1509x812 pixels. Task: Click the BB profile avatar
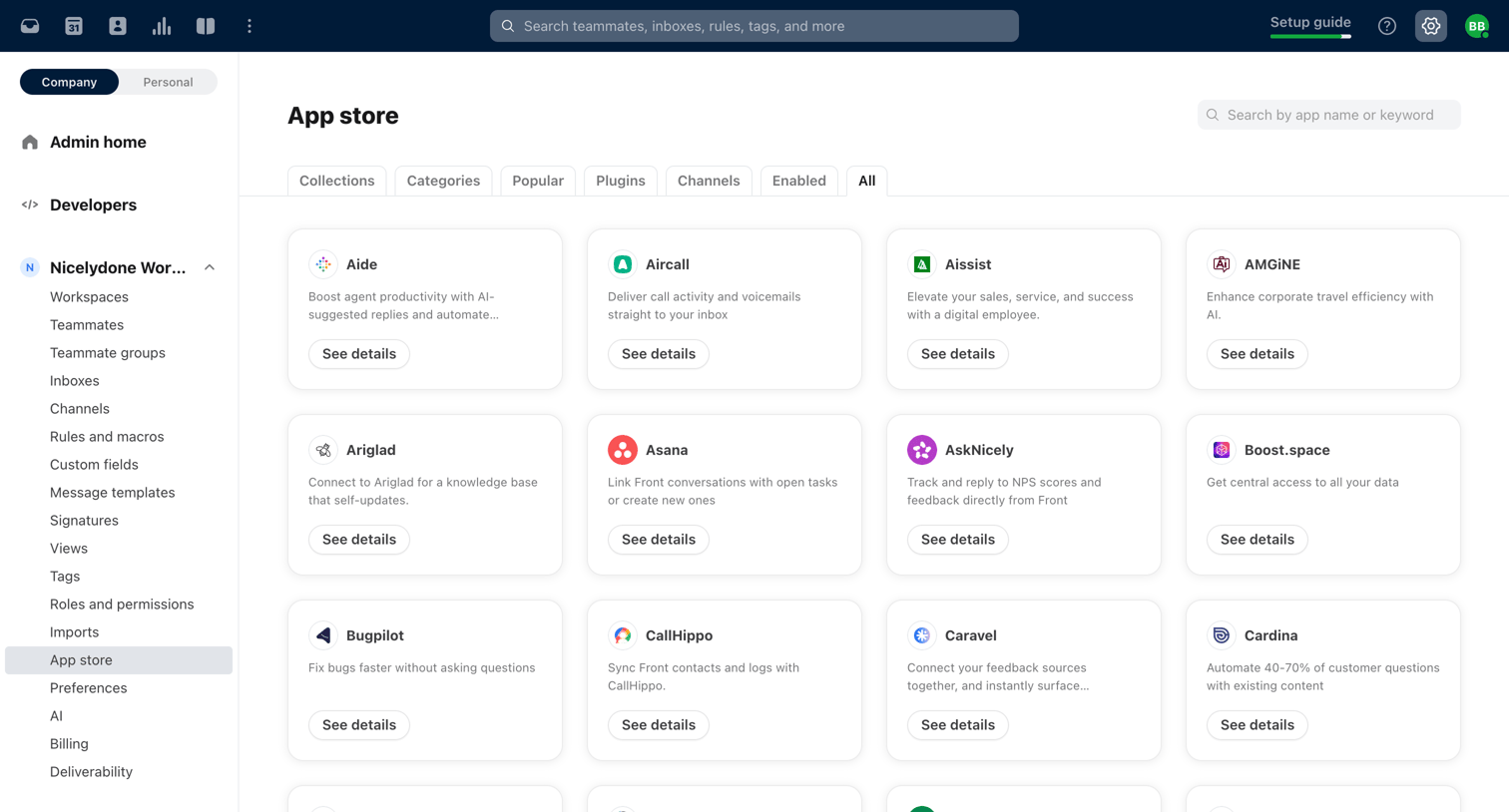1477,26
